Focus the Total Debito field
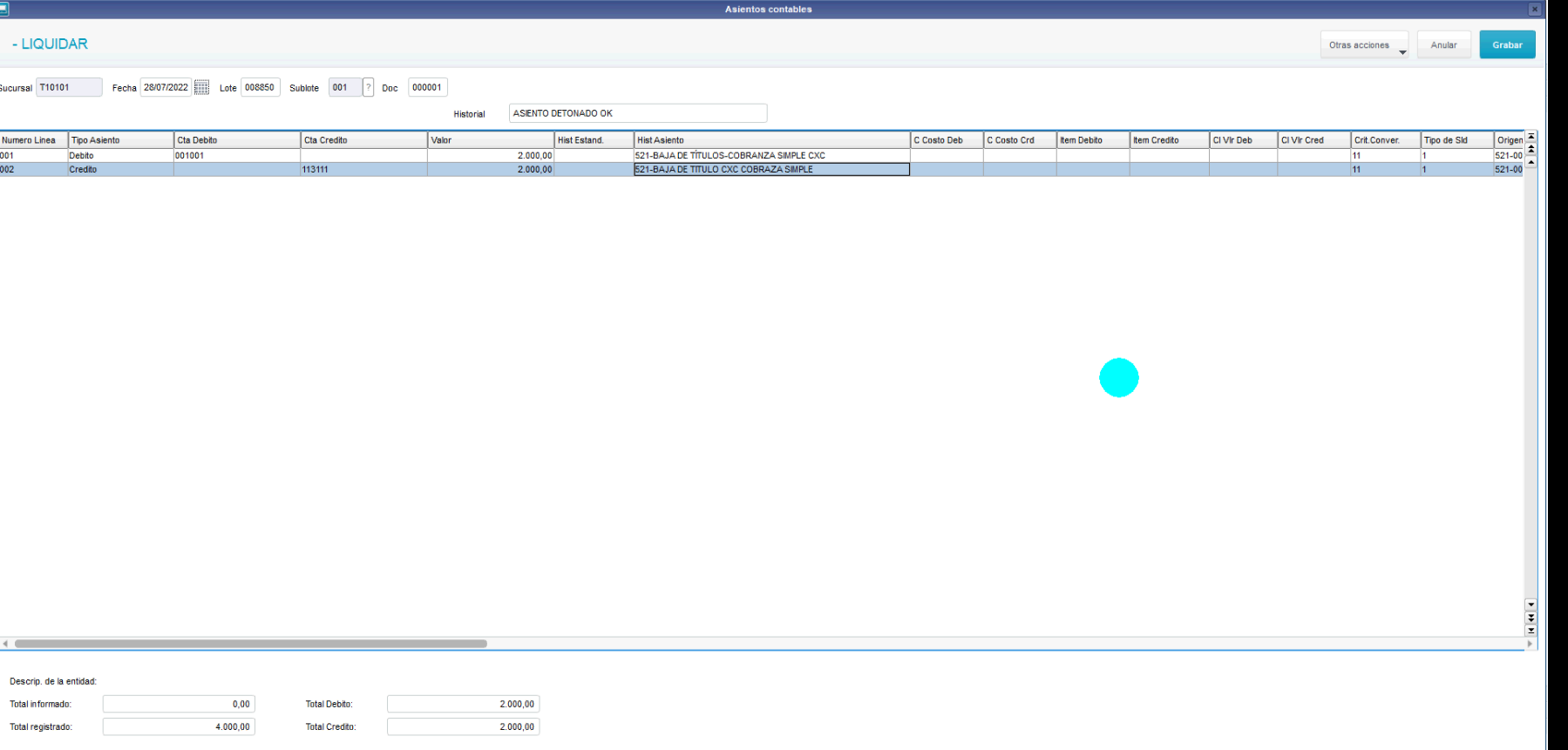Viewport: 1568px width, 750px height. pyautogui.click(x=464, y=704)
